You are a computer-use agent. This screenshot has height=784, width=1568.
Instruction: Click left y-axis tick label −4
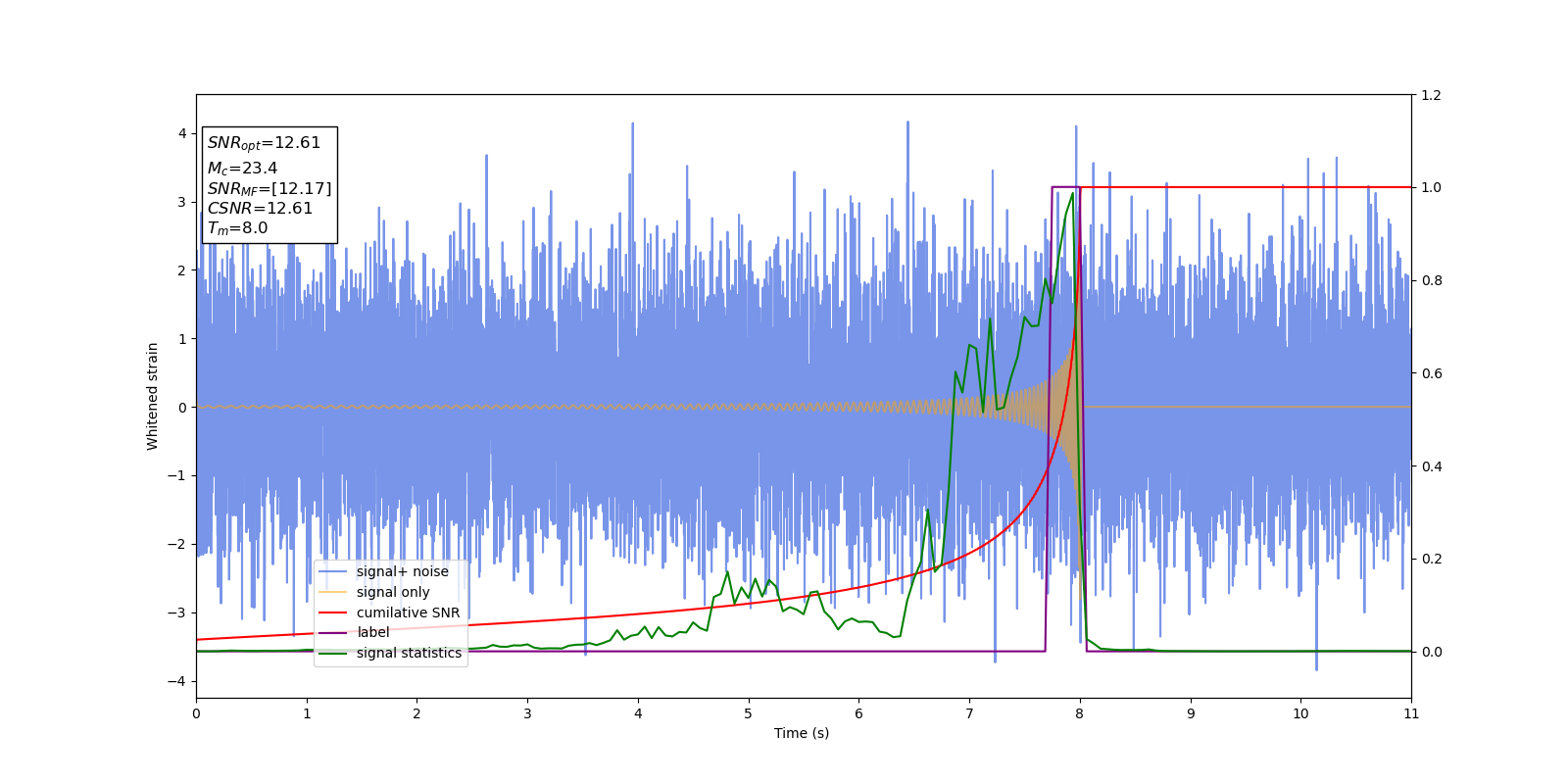pos(177,681)
